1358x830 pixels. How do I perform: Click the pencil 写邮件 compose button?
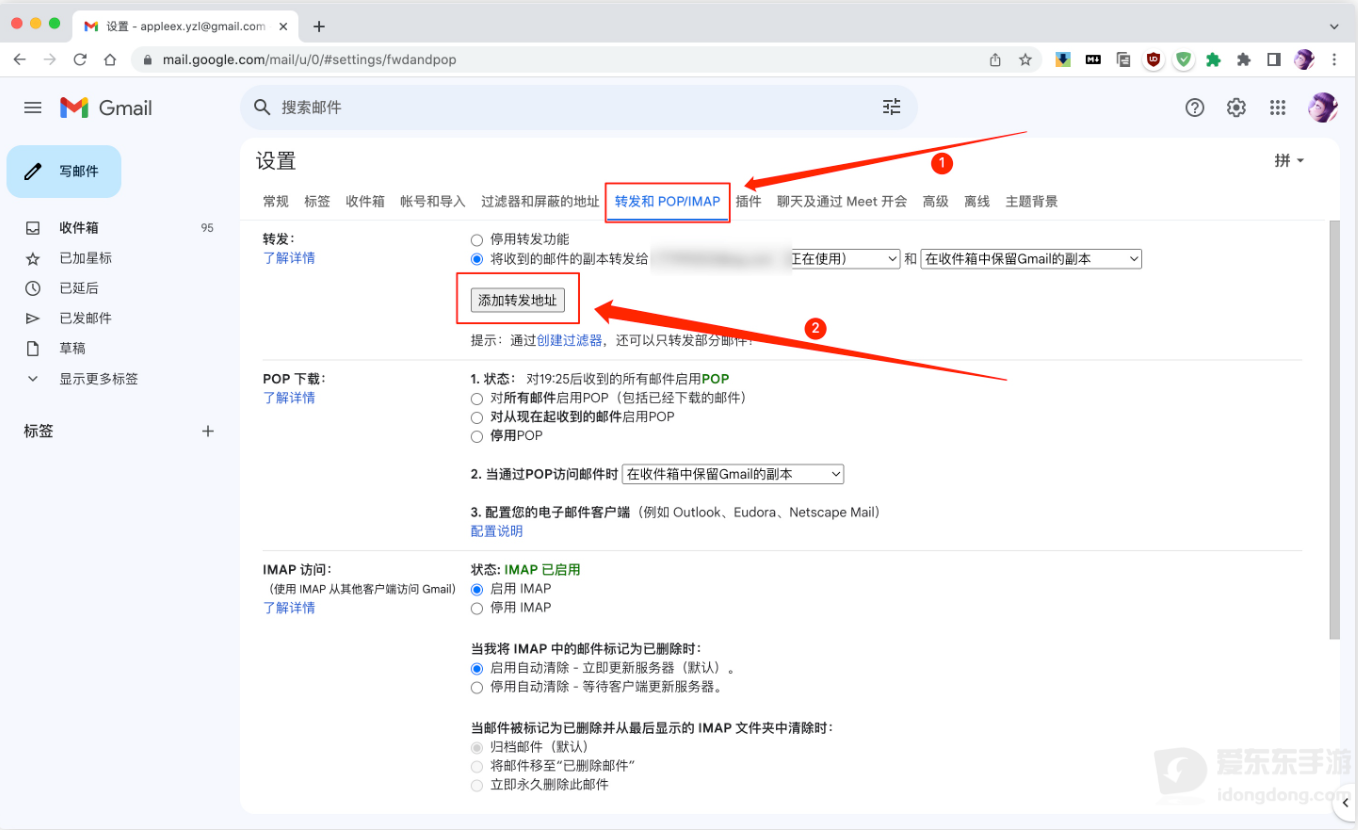[x=64, y=172]
